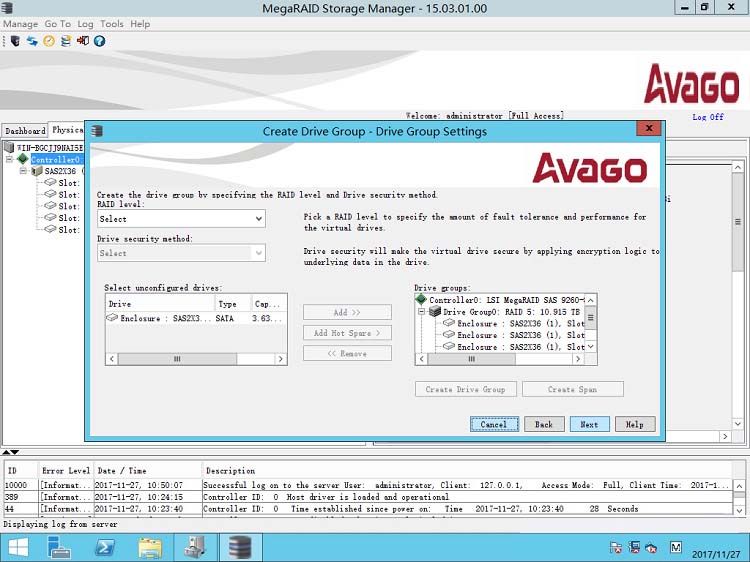Image resolution: width=750 pixels, height=562 pixels.
Task: Open the Log menu
Action: coord(85,24)
